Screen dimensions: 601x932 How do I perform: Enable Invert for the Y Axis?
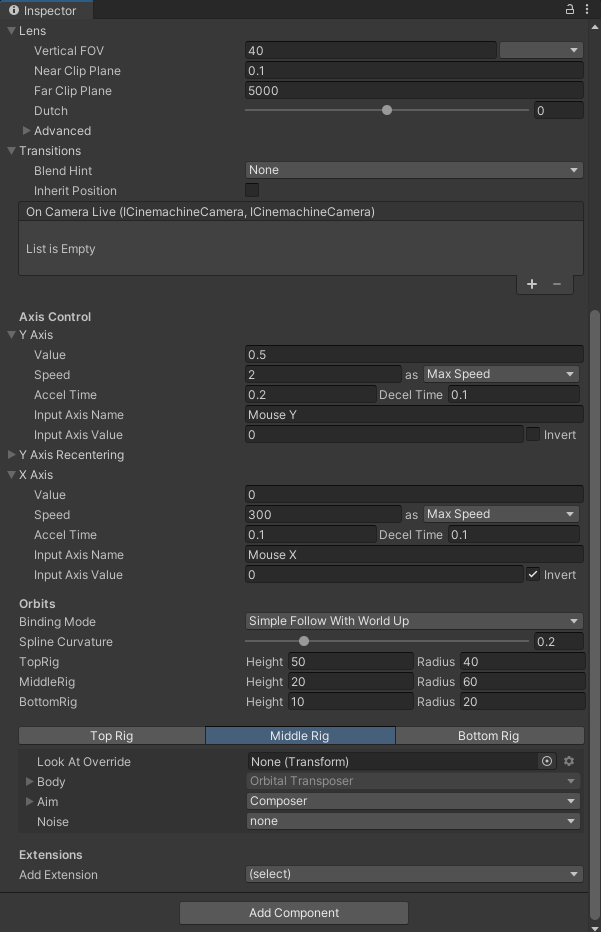pyautogui.click(x=533, y=435)
